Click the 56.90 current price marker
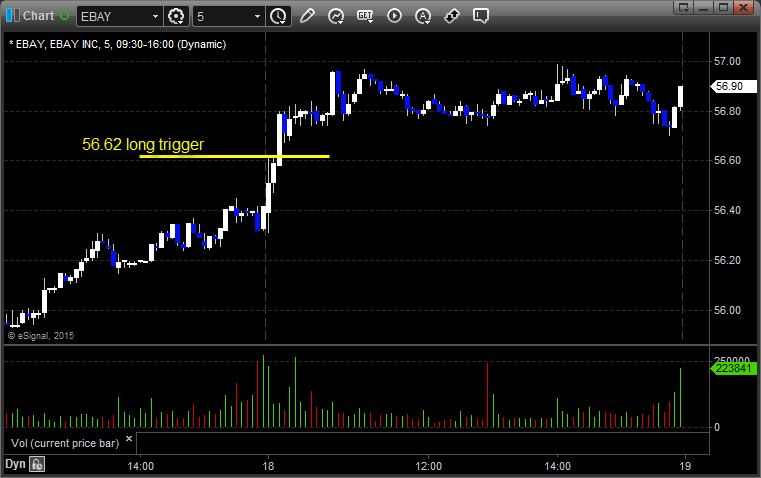The image size is (761, 478). click(x=733, y=86)
